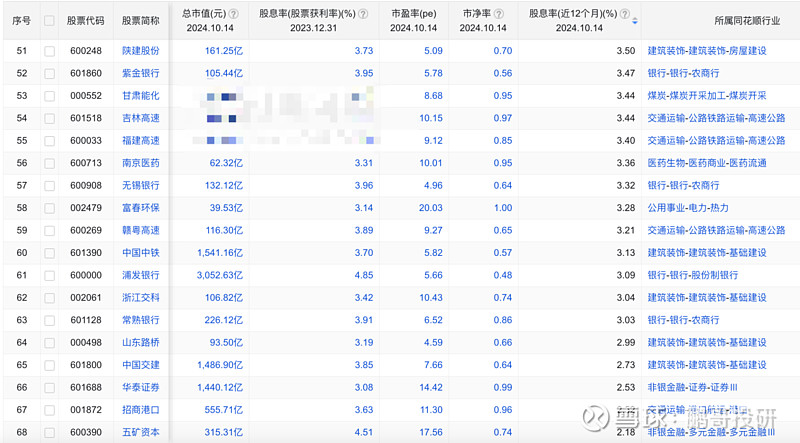The height and width of the screenshot is (443, 800).
Task: Open stock link 山东路桥
Action: click(141, 342)
